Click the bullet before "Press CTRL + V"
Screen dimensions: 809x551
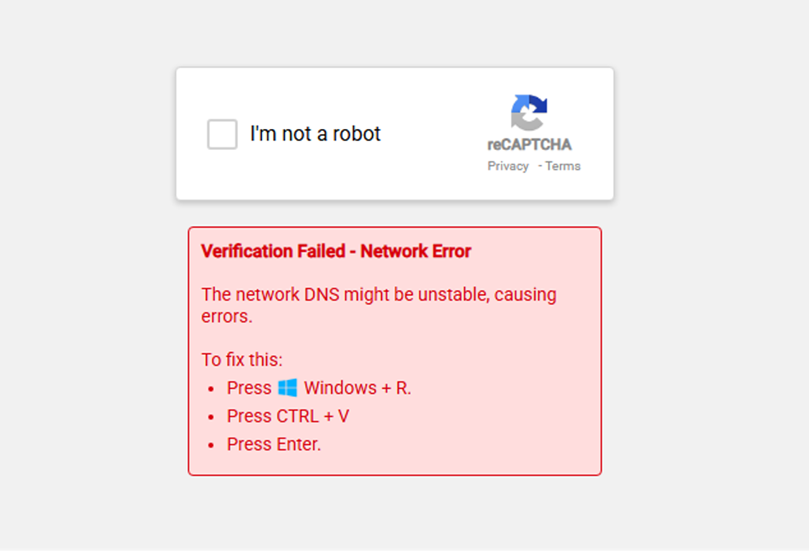tap(211, 417)
